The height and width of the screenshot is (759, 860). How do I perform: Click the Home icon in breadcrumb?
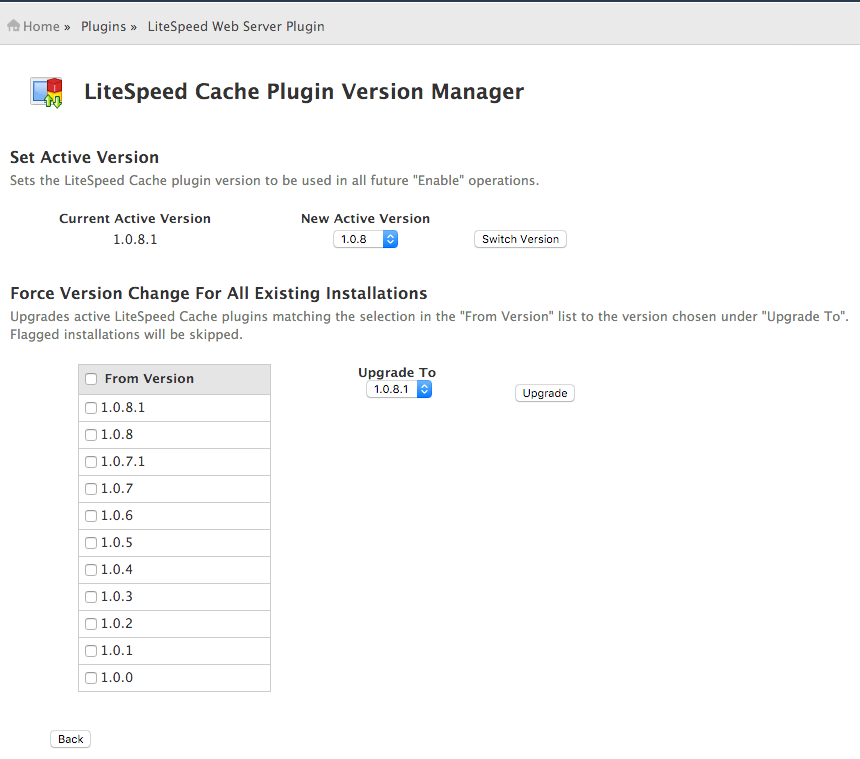(14, 26)
